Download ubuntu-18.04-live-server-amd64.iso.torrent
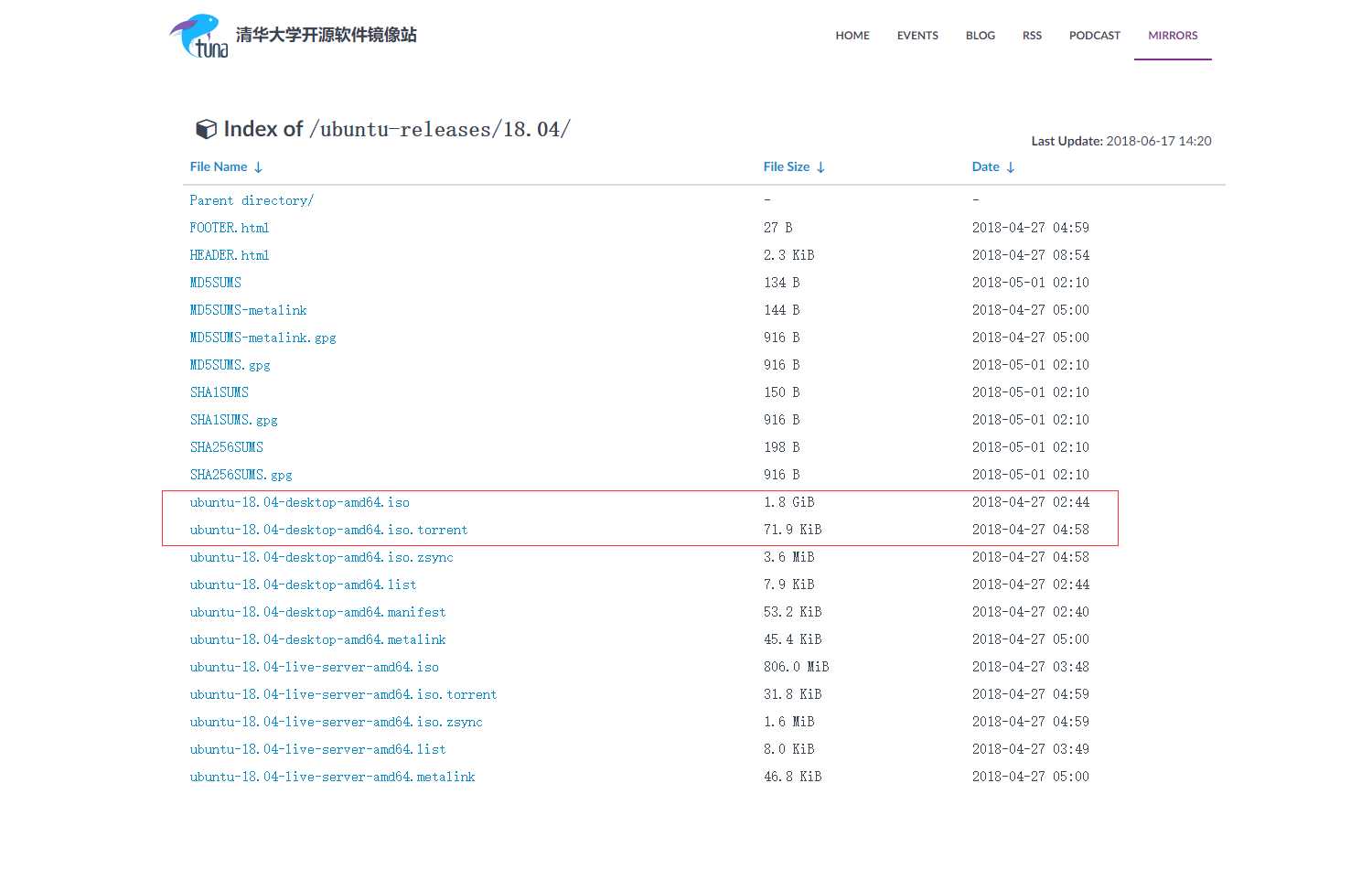 344,694
